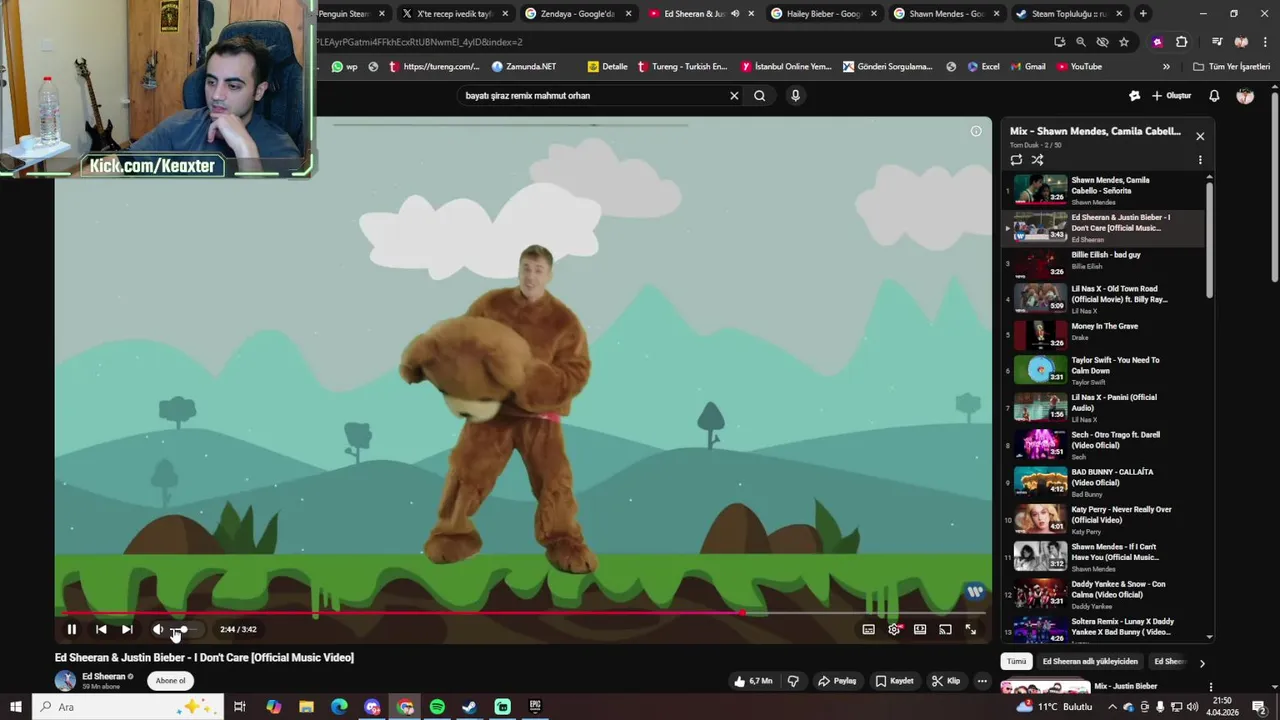Open the Chrome extensions puzzle icon
Image resolution: width=1280 pixels, height=720 pixels.
[x=1181, y=42]
